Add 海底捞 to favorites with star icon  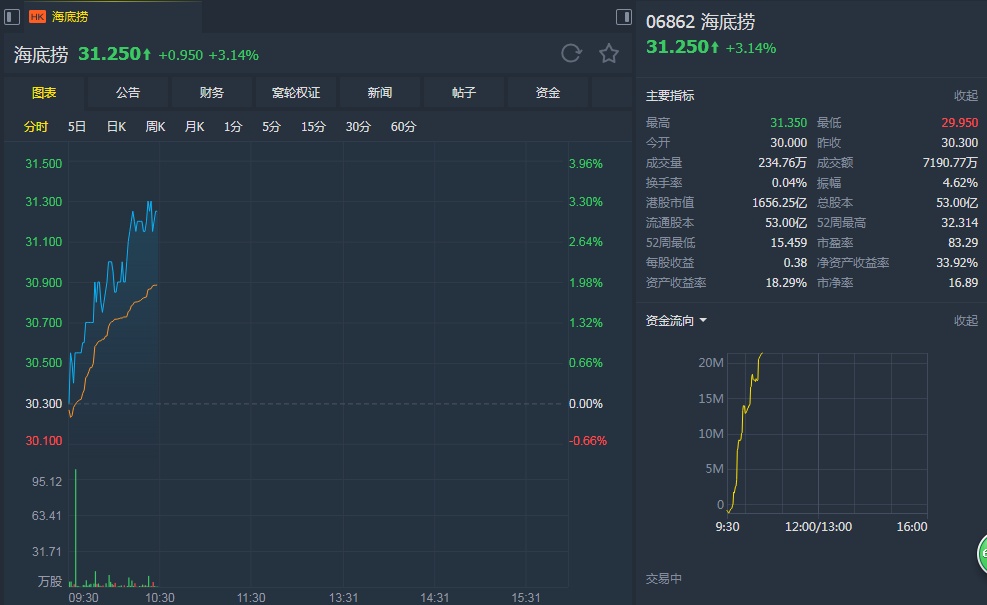pos(609,54)
